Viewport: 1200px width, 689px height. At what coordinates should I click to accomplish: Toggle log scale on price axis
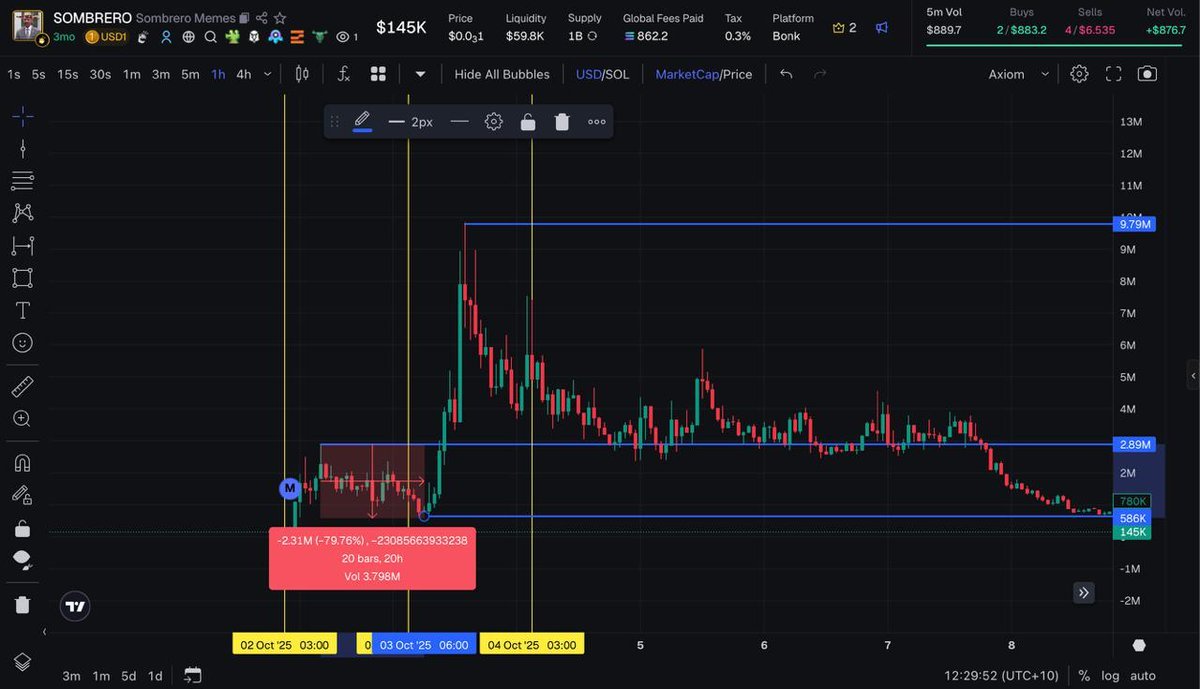(1111, 676)
